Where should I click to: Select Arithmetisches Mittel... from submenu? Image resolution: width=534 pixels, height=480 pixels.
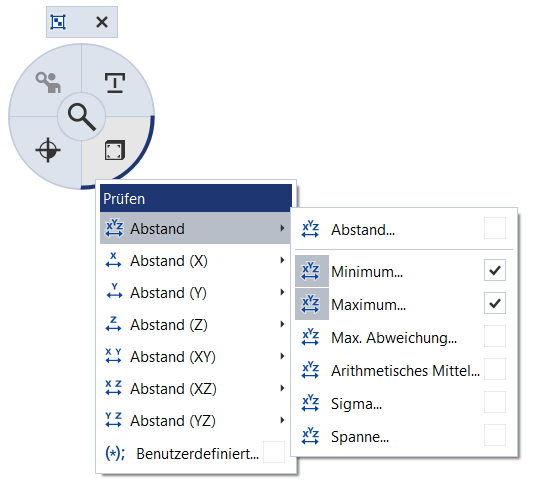point(404,371)
